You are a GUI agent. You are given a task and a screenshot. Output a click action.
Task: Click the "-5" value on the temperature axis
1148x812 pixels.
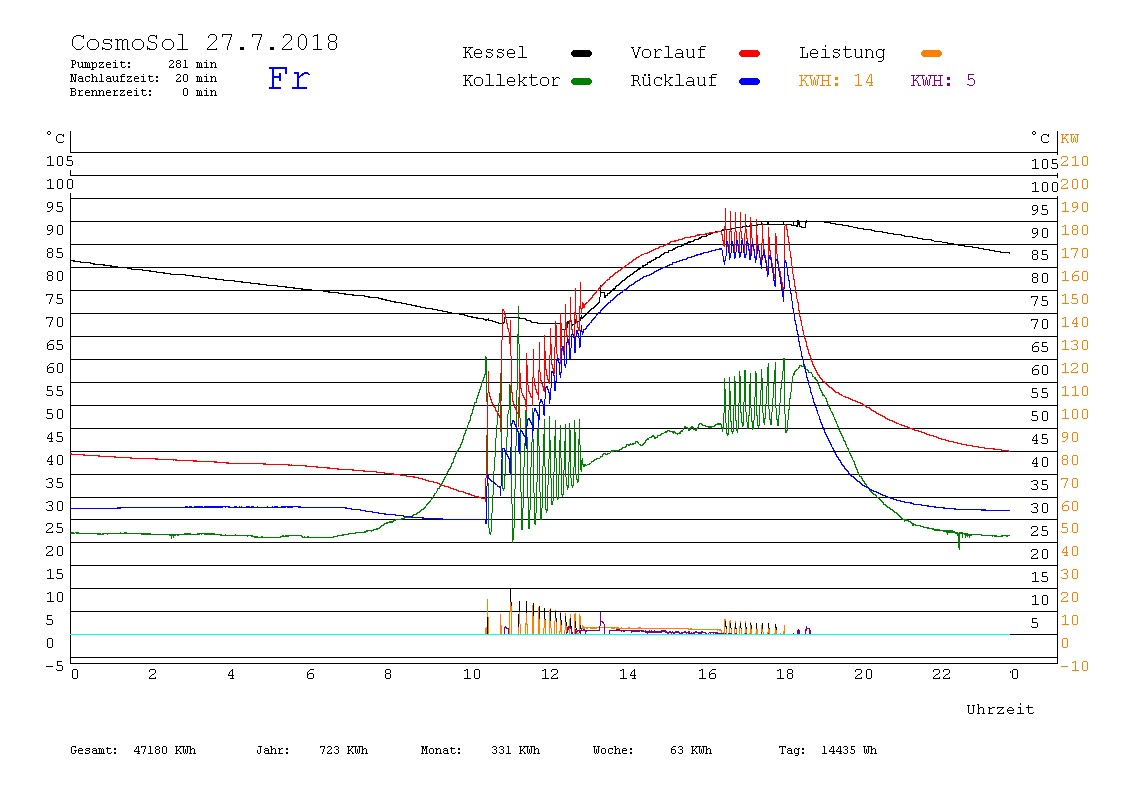point(55,666)
